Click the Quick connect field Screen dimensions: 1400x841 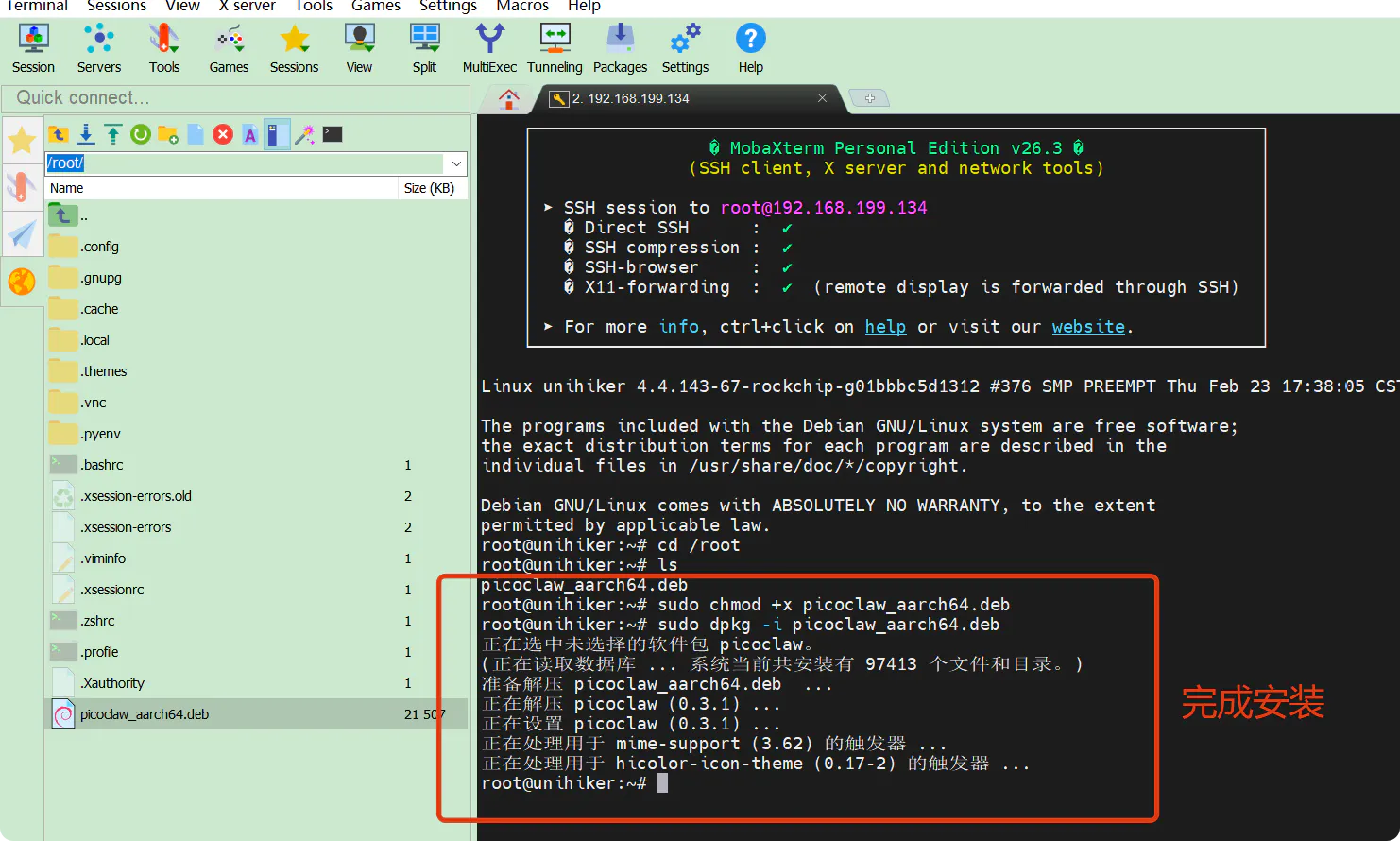click(x=236, y=98)
